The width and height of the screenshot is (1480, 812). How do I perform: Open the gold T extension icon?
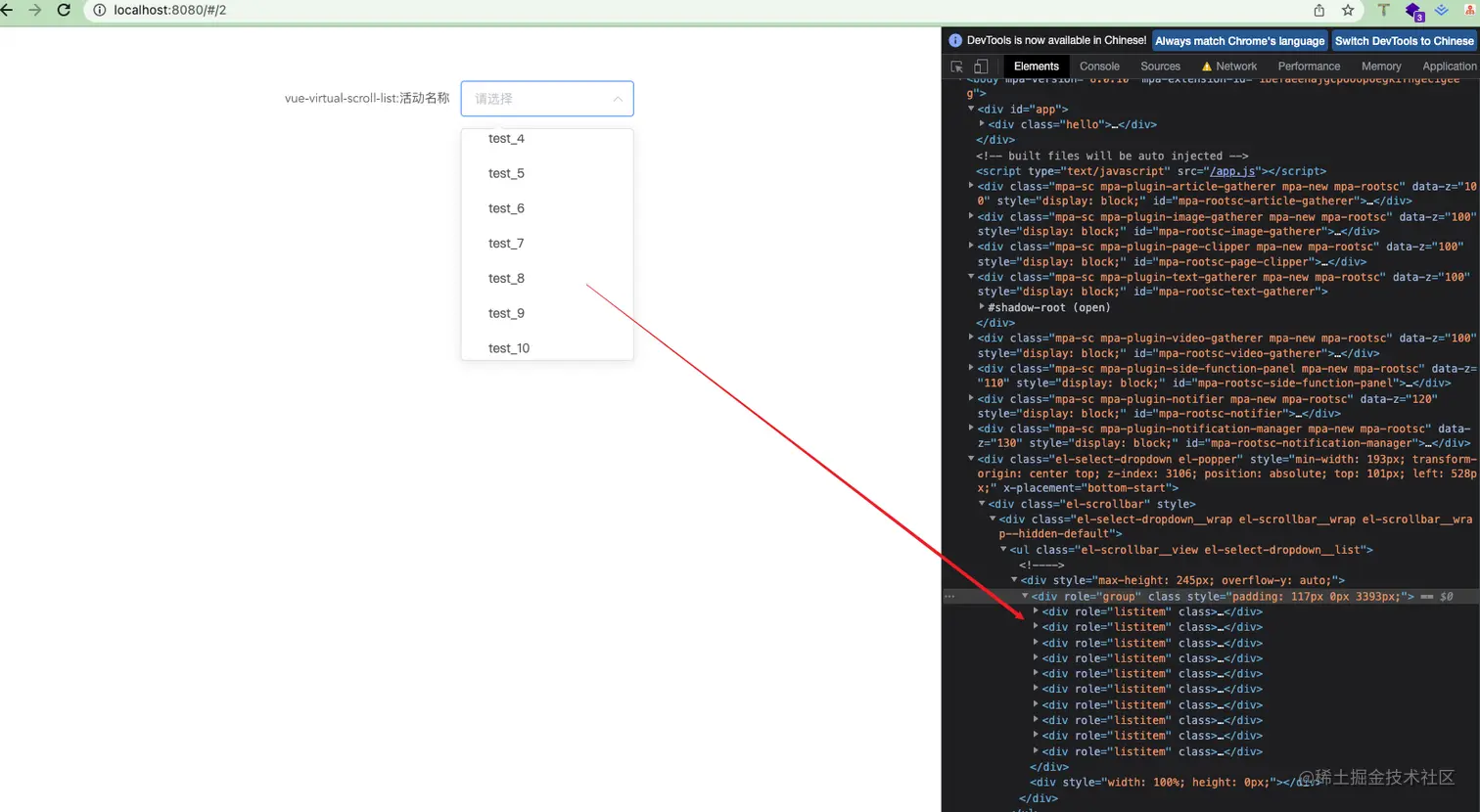click(1383, 10)
